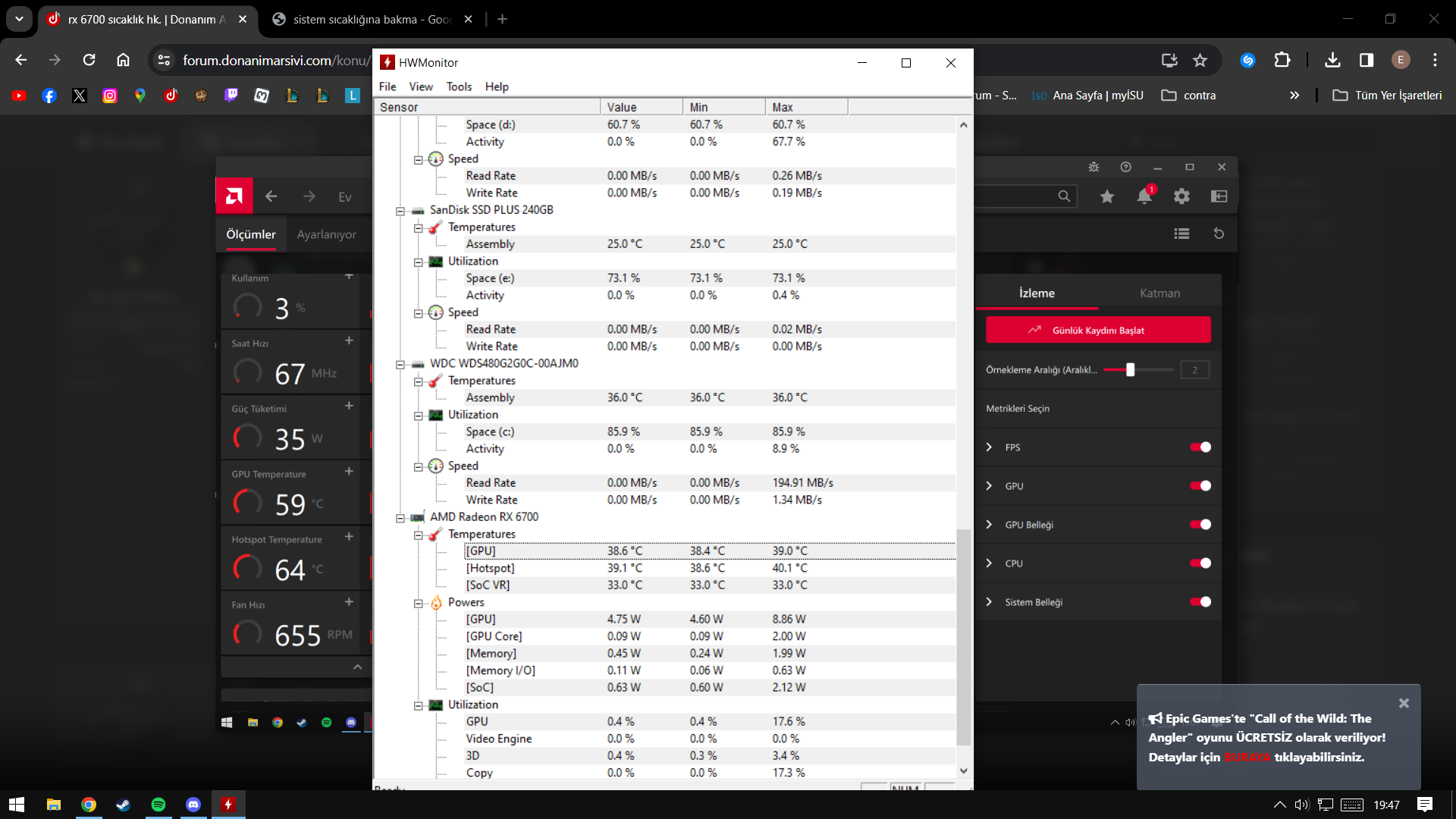Image resolution: width=1456 pixels, height=819 pixels.
Task: Switch to the Katman tab
Action: coord(1159,293)
